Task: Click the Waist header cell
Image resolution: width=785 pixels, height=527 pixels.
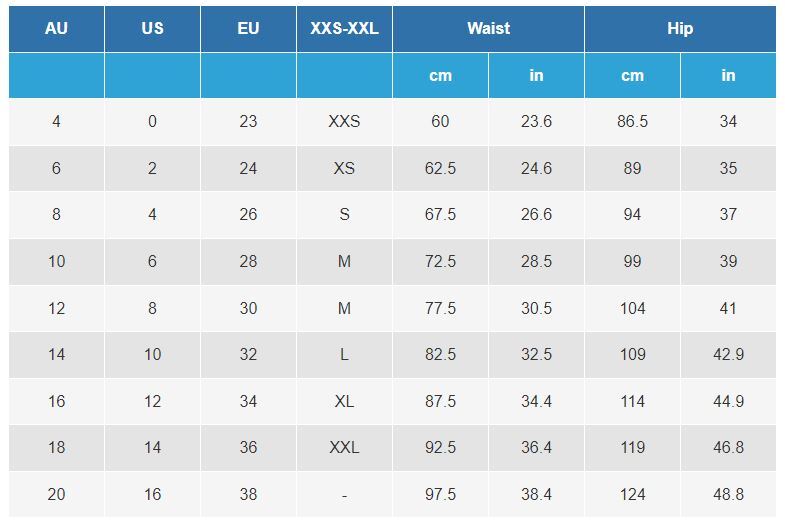Action: (488, 28)
